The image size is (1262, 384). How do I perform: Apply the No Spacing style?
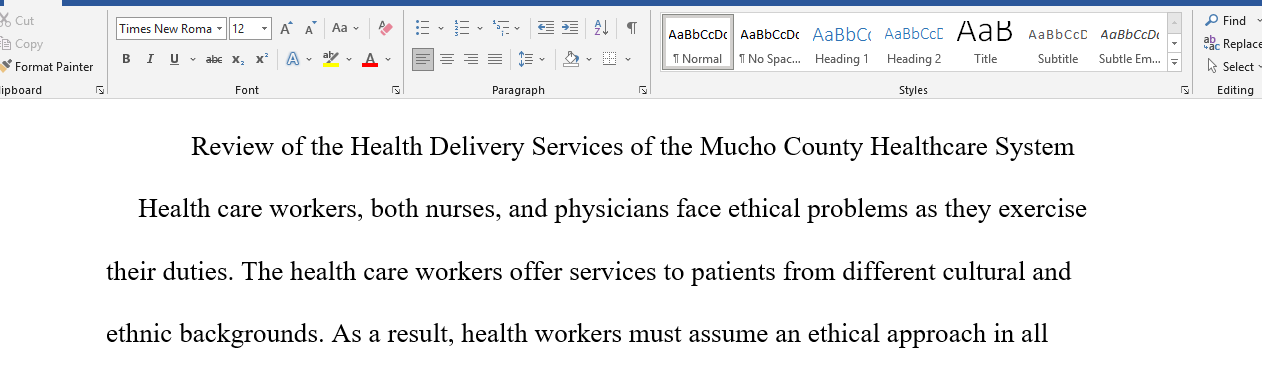(770, 42)
